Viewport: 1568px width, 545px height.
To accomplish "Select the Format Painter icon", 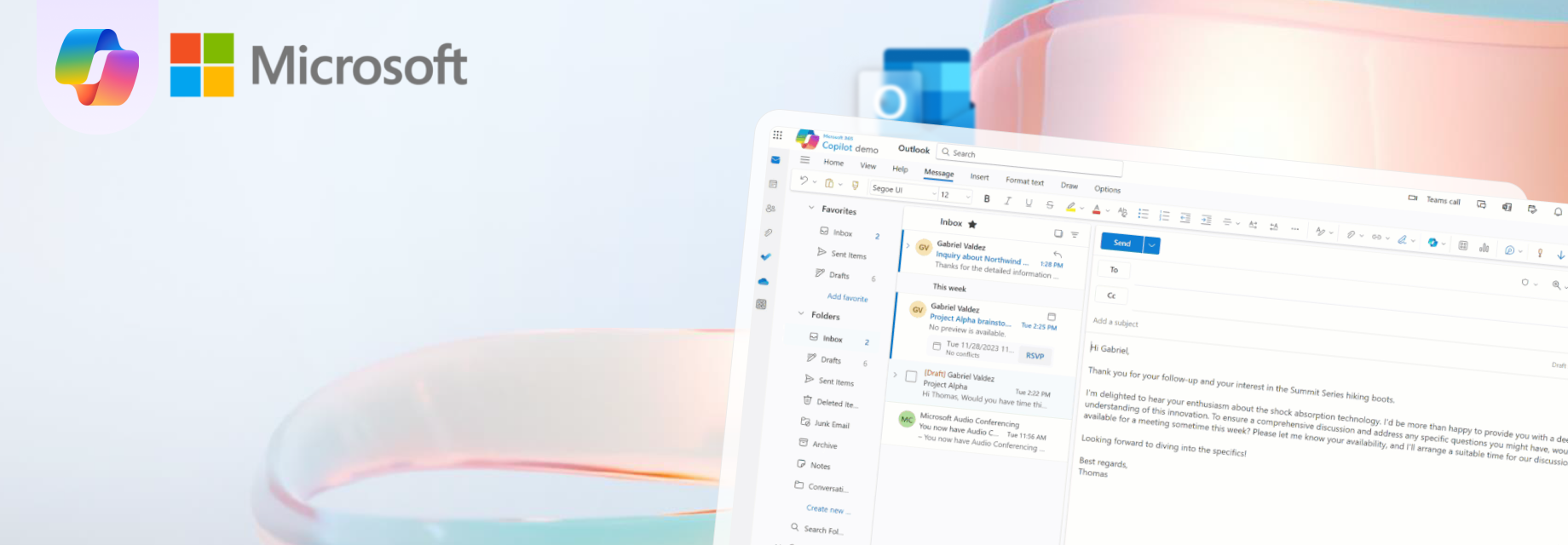I will tap(856, 185).
